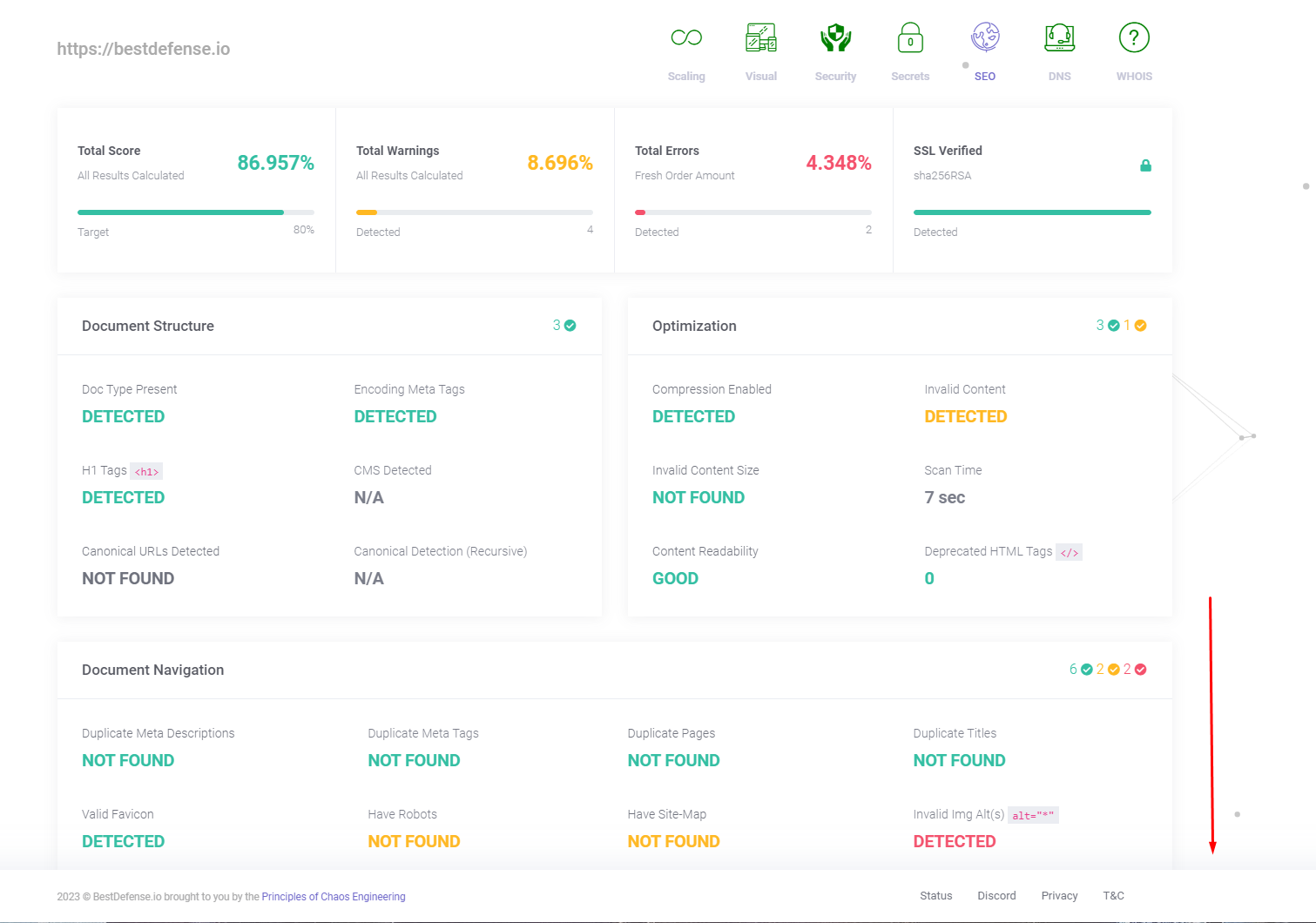Click the Total Score progress bar

click(x=195, y=212)
